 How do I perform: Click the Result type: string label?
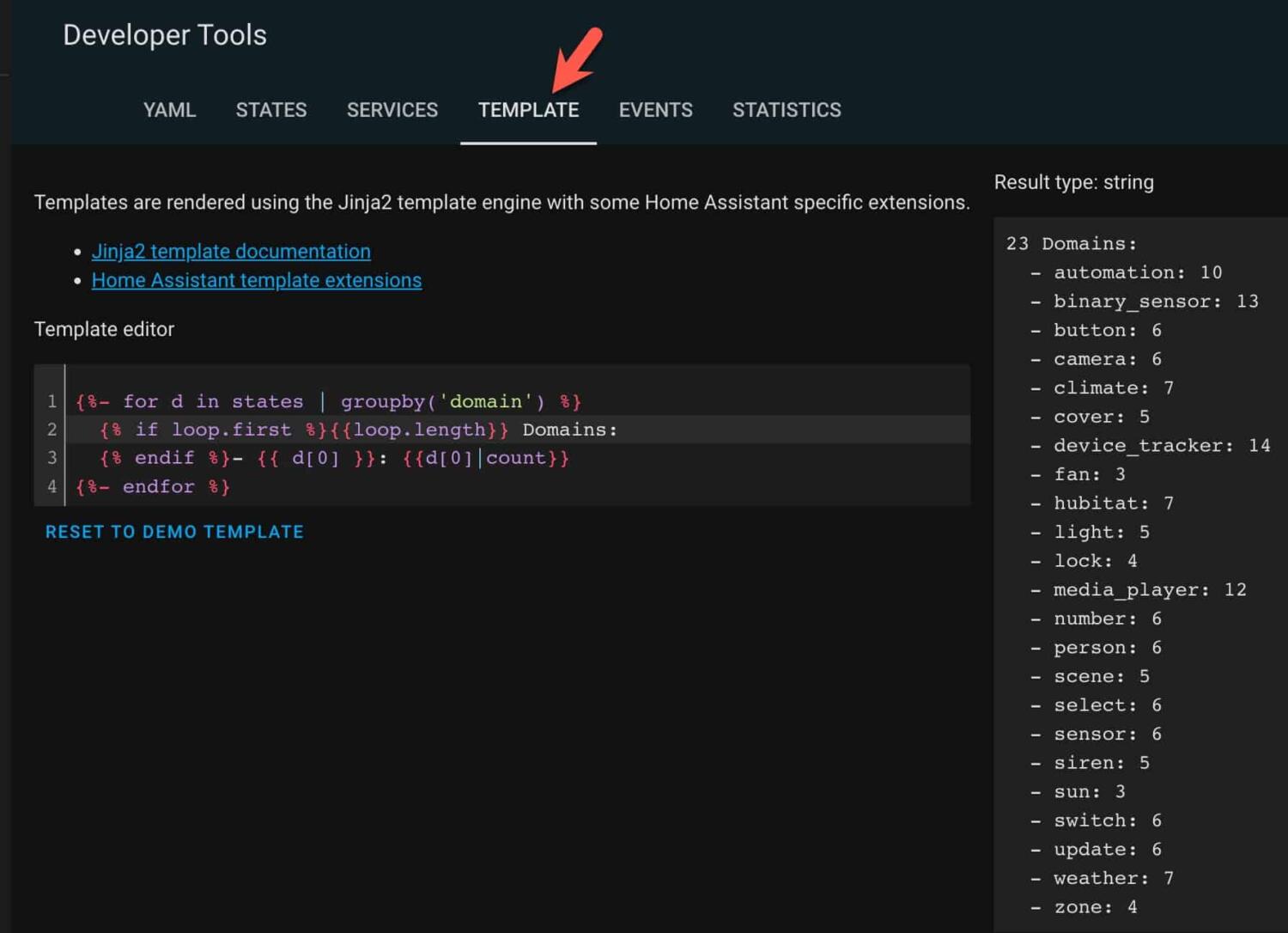pos(1073,182)
